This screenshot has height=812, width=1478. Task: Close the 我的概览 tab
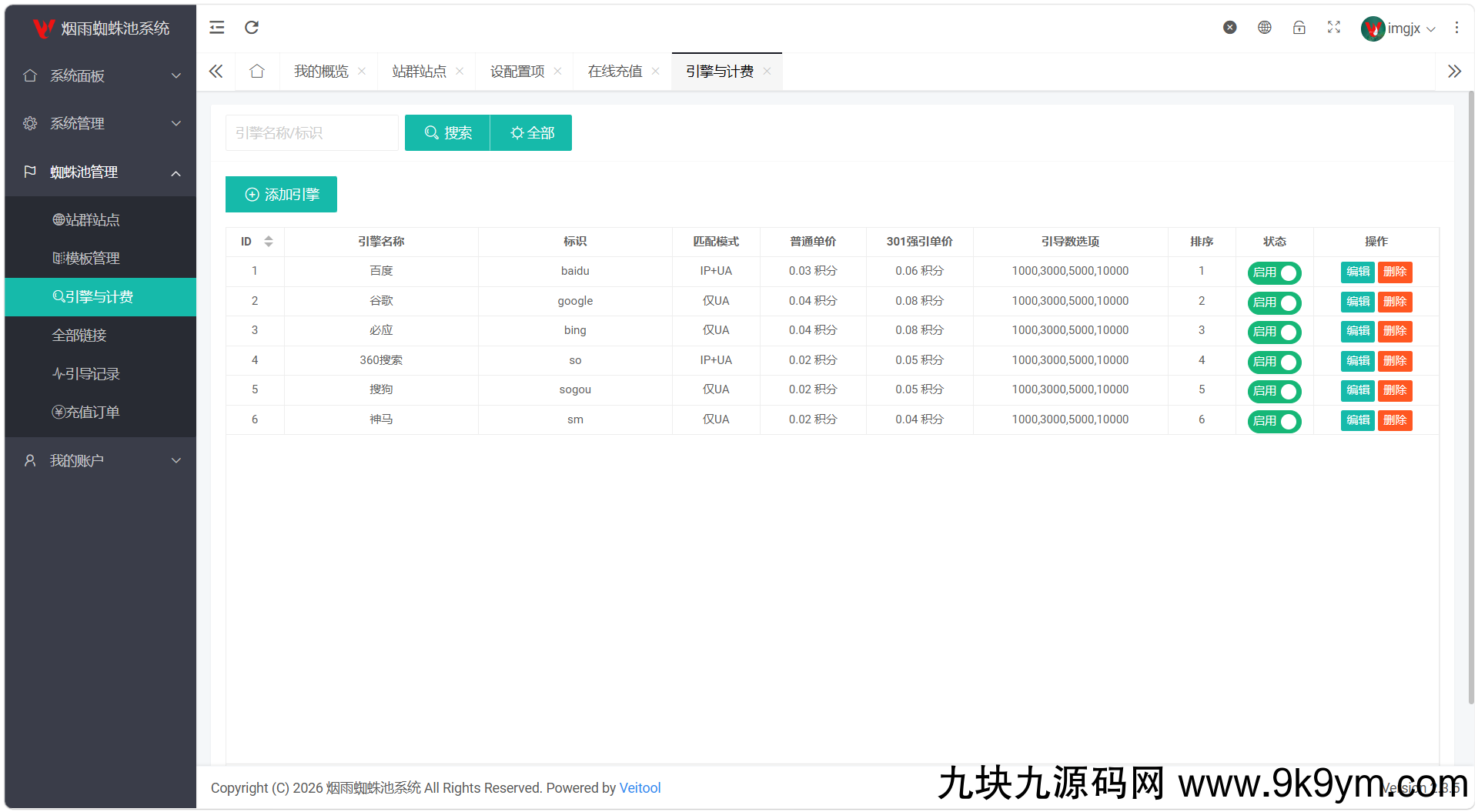(362, 72)
